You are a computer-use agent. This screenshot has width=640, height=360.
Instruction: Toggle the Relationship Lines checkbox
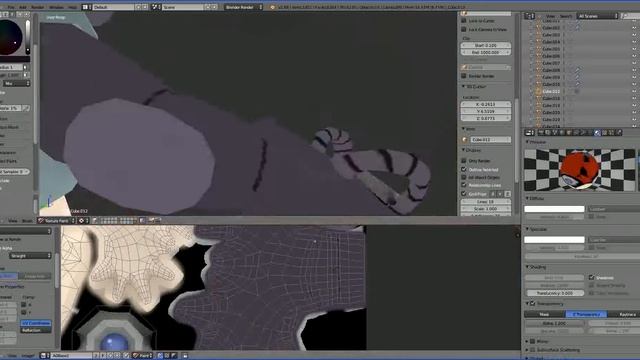[x=464, y=185]
